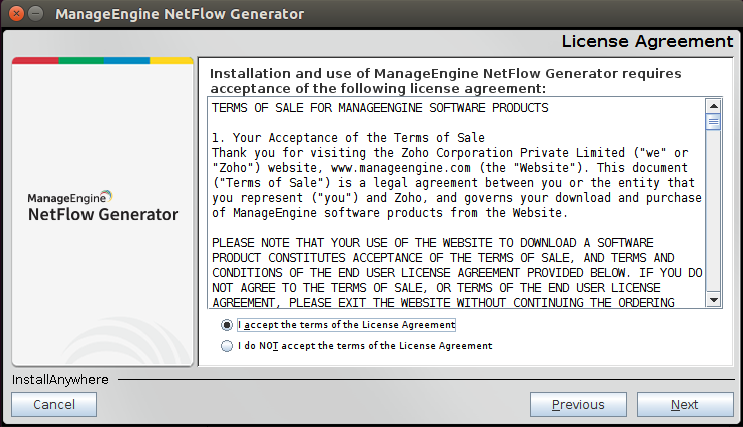Go back with the Previous button
Screen dimensions: 743x427
(578, 405)
